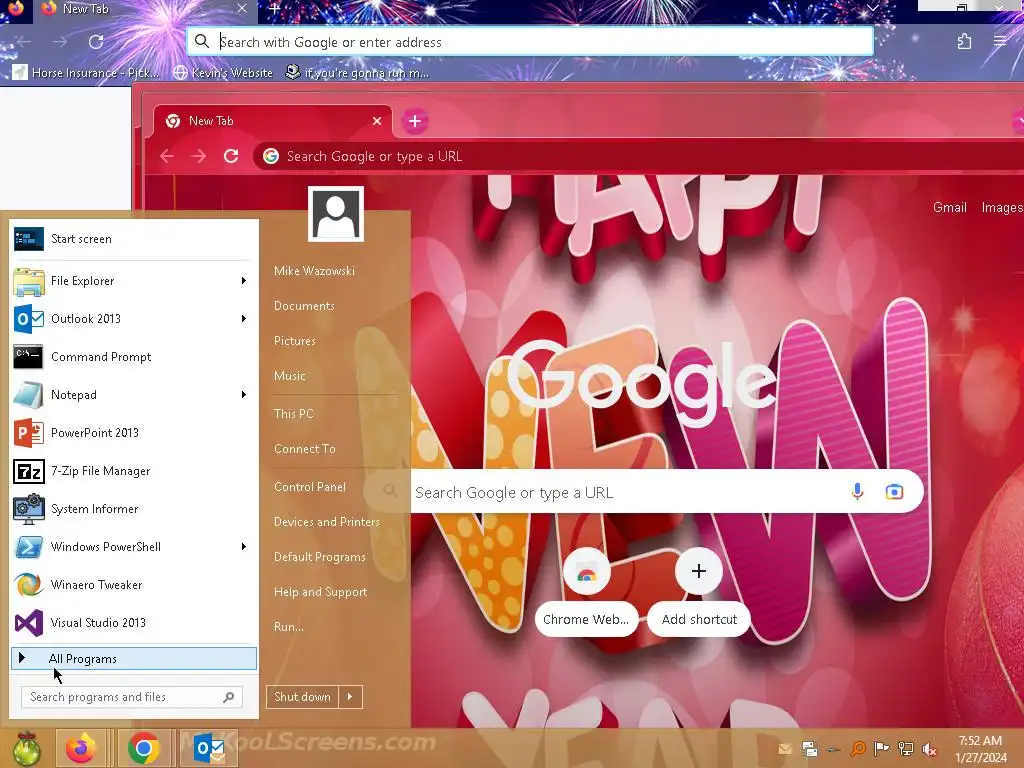Screen dimensions: 1024x768
Task: Click the 7-Zip File Manager icon
Action: click(x=29, y=471)
